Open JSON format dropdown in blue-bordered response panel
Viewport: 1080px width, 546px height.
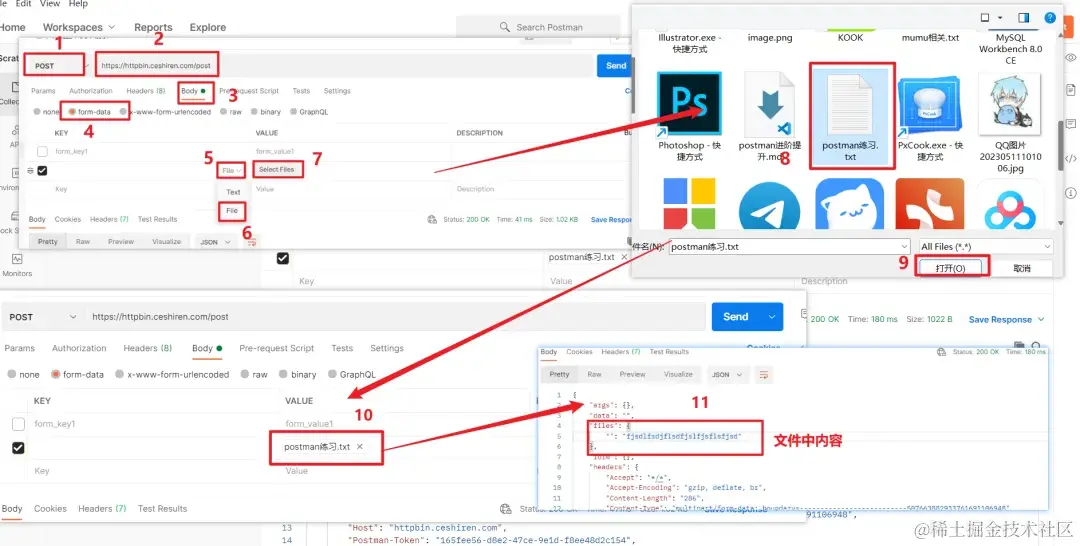click(x=727, y=375)
